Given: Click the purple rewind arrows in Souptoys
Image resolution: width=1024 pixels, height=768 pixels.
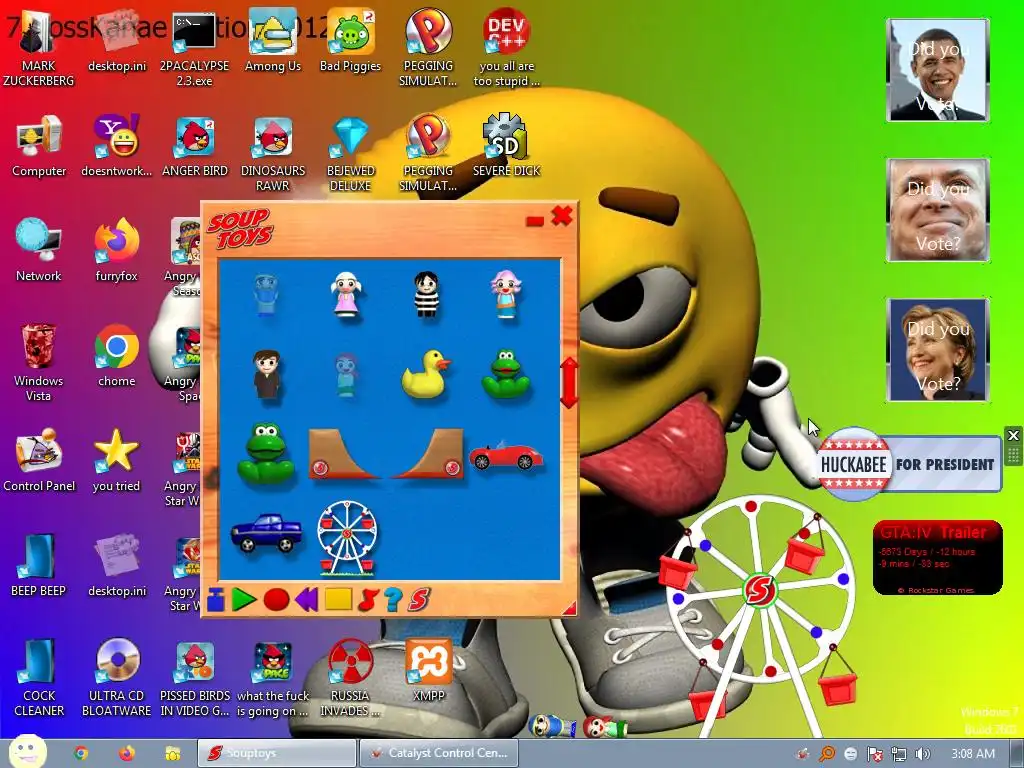Looking at the screenshot, I should (x=307, y=600).
